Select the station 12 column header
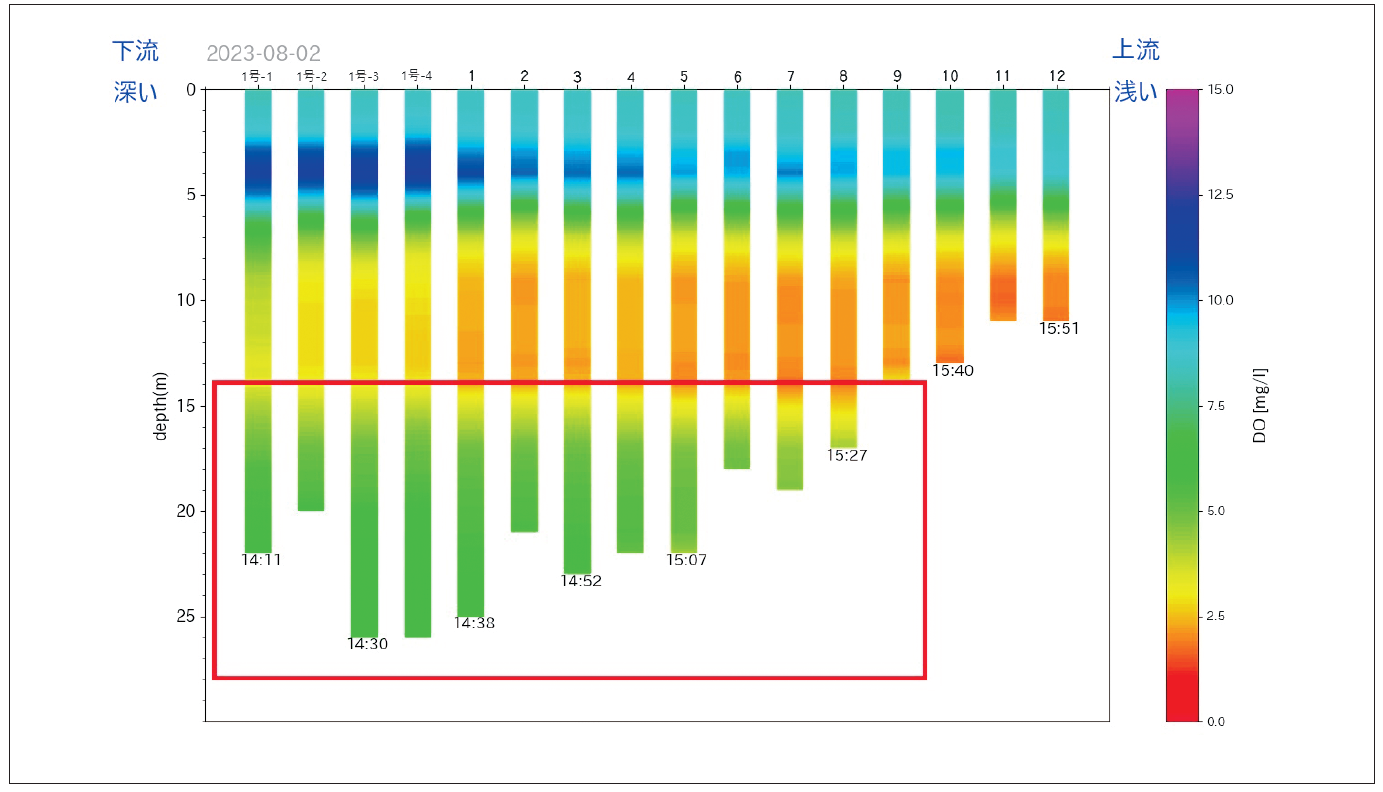The image size is (1383, 792). point(1057,76)
